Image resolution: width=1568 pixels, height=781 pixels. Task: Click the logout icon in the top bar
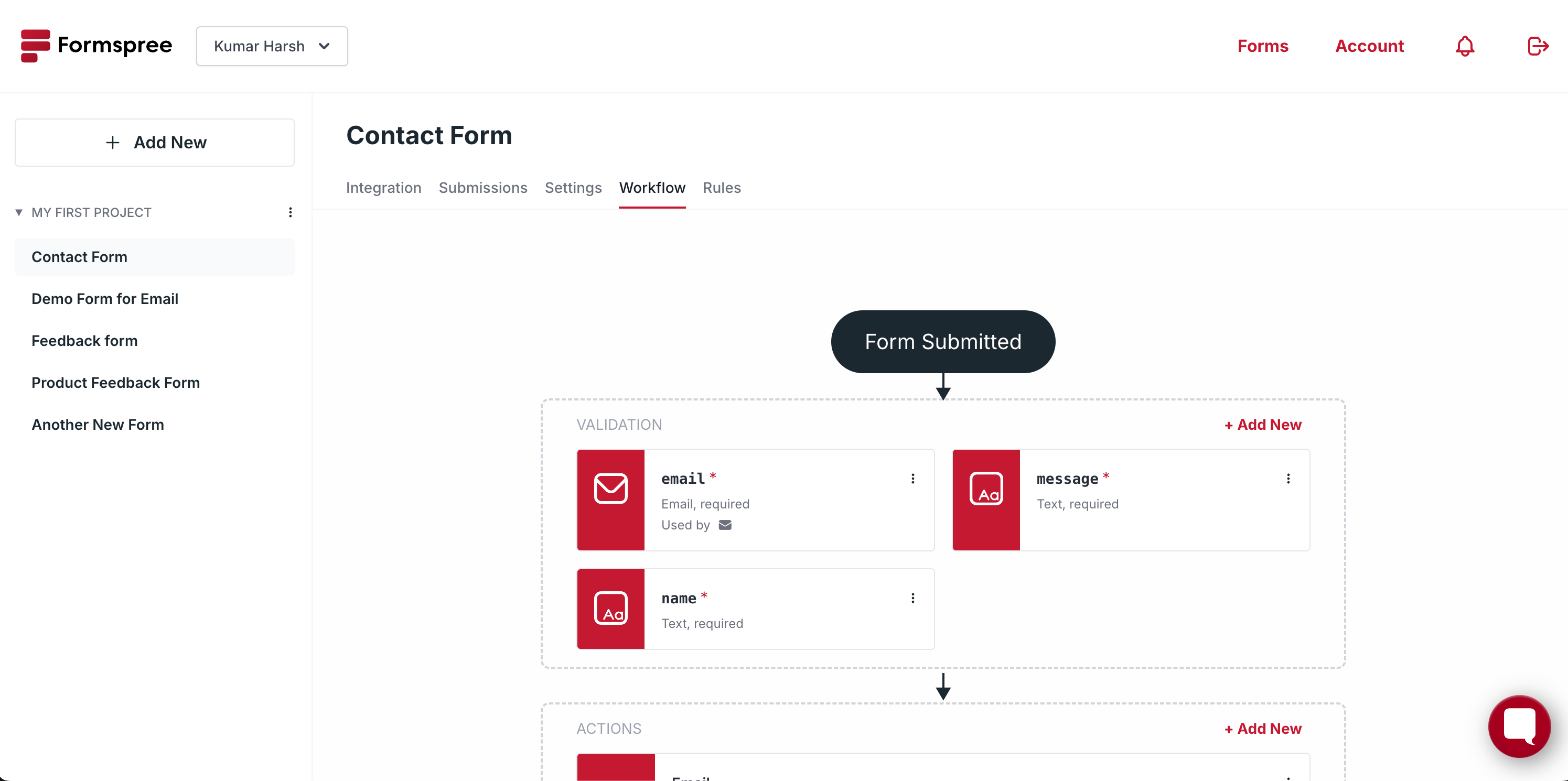(1537, 46)
